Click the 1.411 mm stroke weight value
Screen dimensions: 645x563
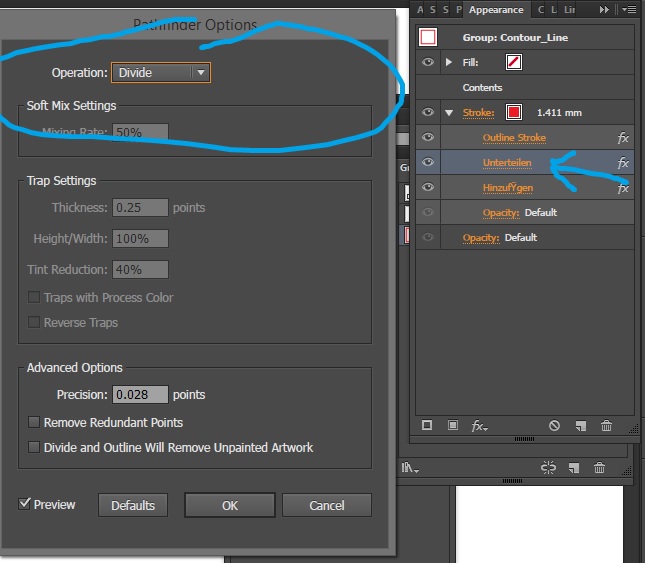[x=559, y=113]
